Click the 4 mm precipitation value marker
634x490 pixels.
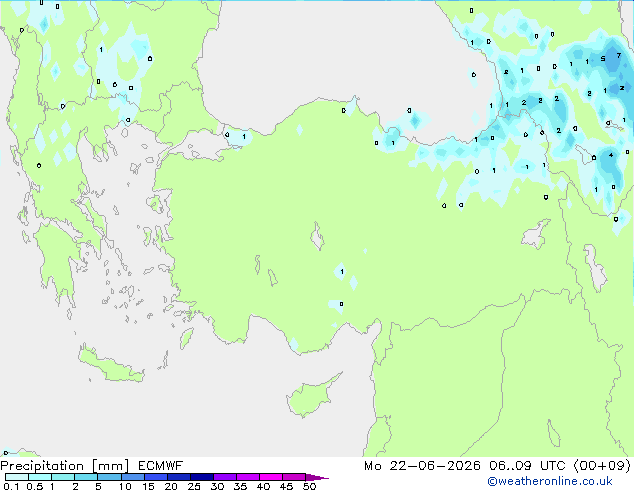pos(611,155)
